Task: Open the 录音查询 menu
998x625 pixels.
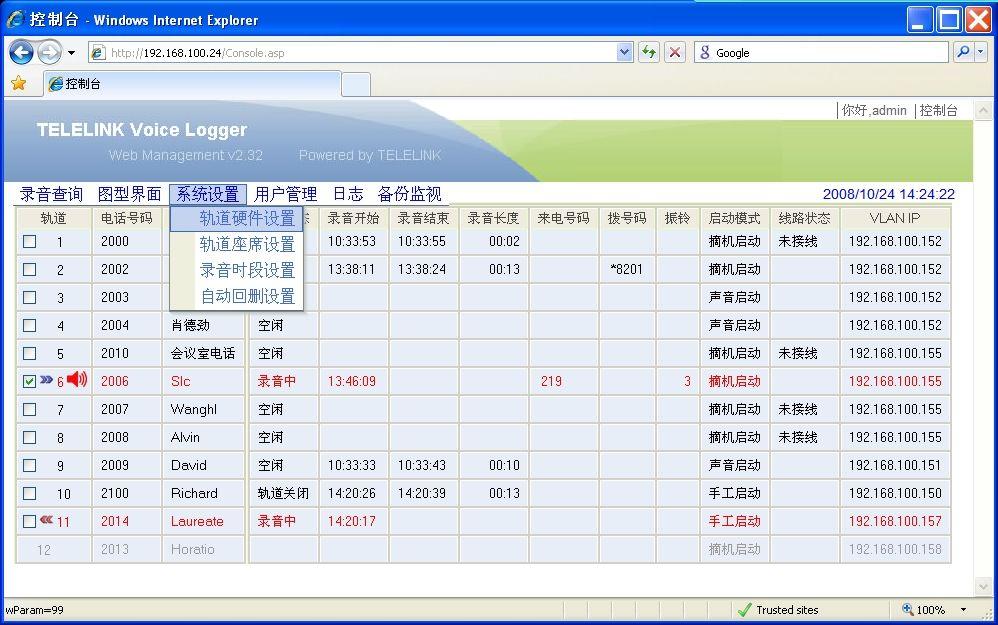Action: [51, 193]
